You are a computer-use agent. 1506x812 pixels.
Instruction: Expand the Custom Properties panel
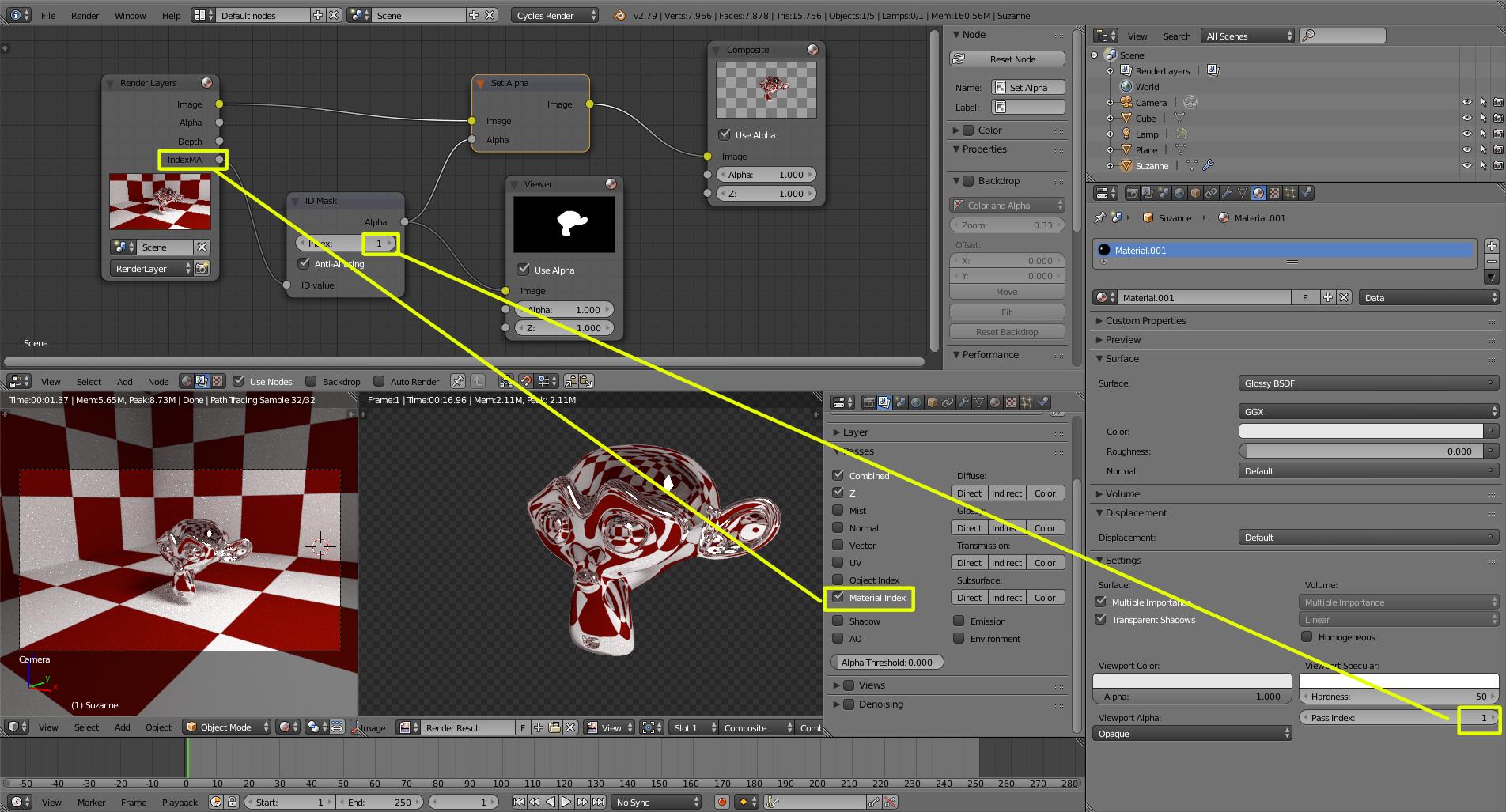(x=1145, y=320)
